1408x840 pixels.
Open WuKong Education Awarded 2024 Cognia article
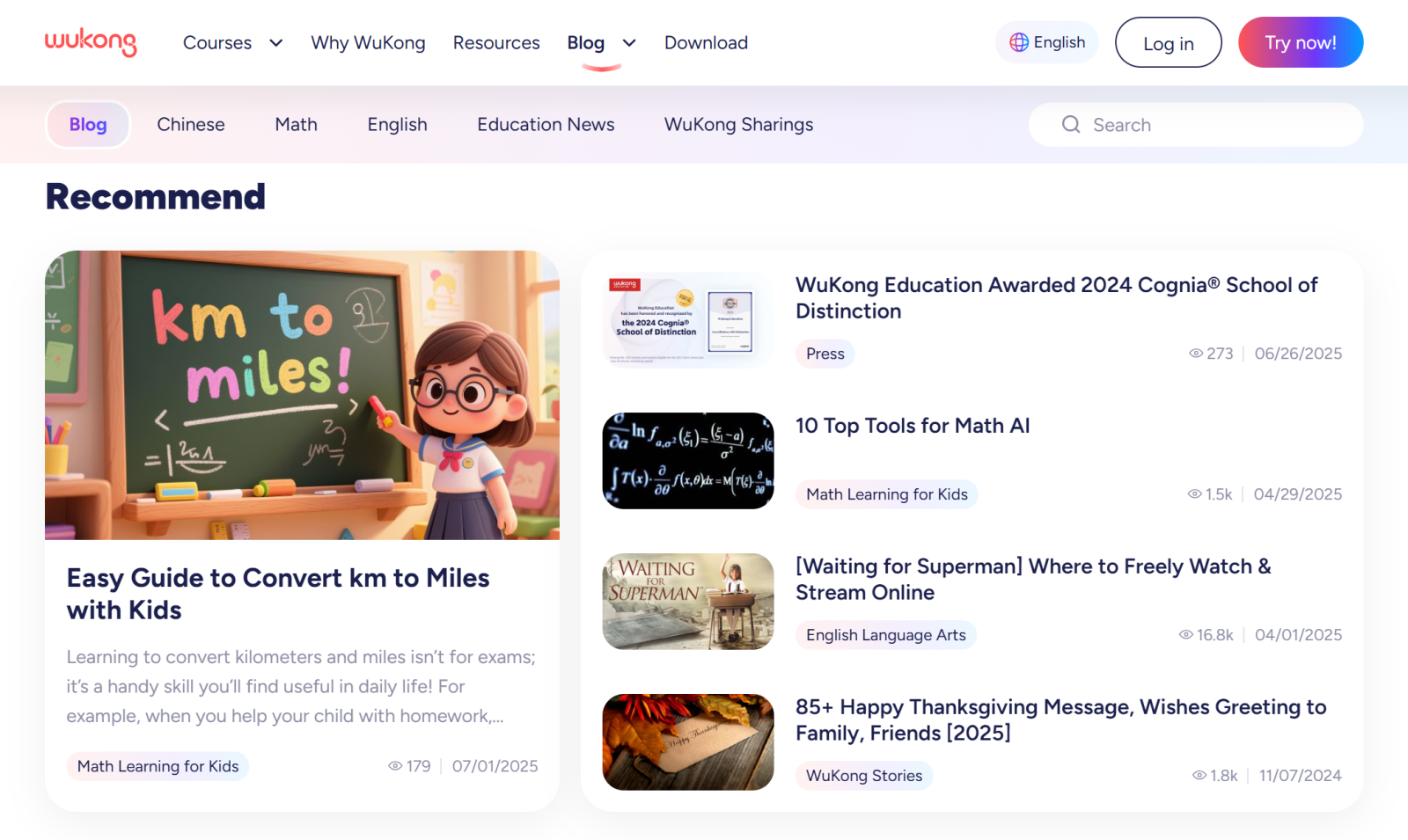(1056, 298)
